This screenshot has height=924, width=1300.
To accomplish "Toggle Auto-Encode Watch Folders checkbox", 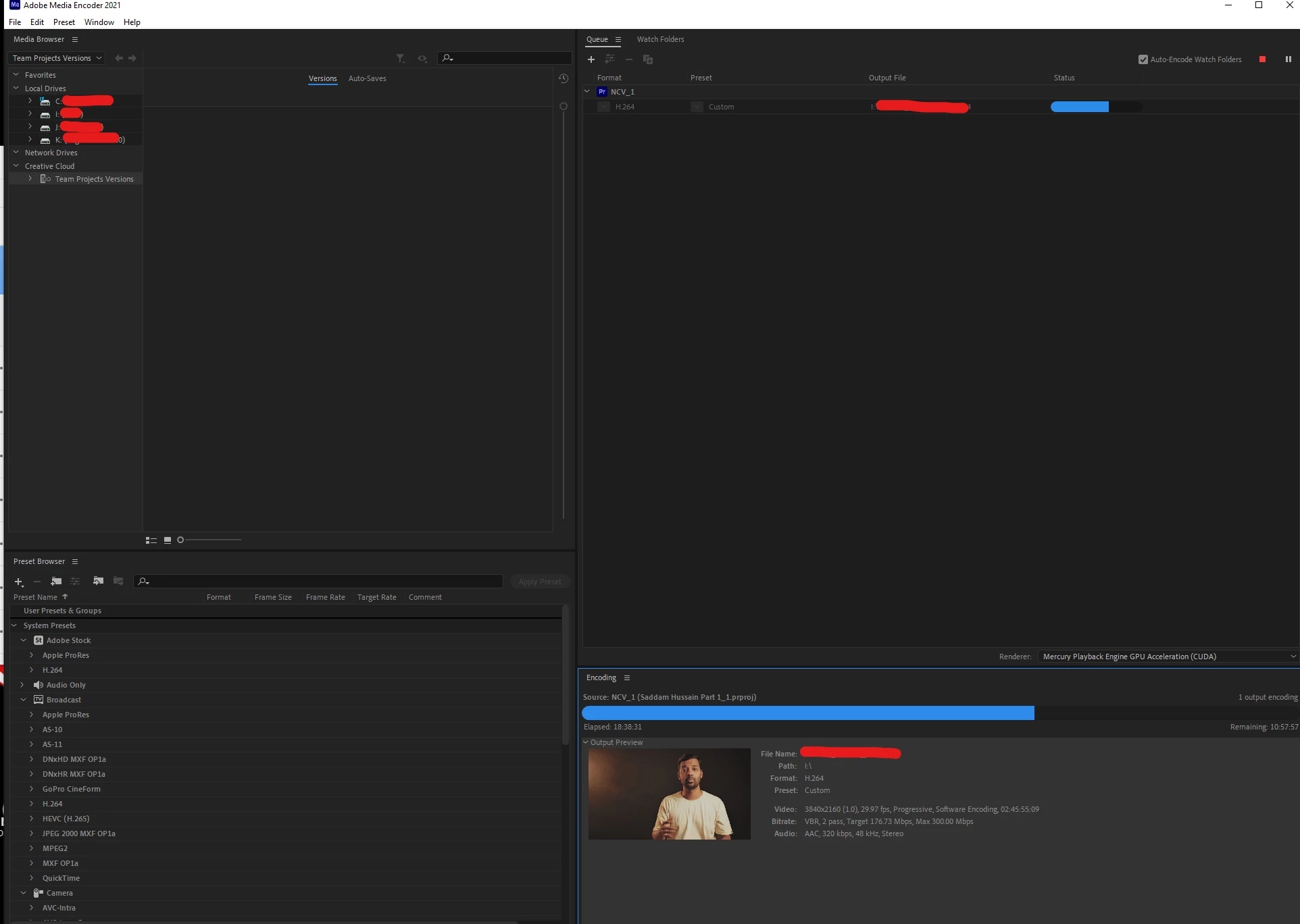I will tap(1143, 59).
